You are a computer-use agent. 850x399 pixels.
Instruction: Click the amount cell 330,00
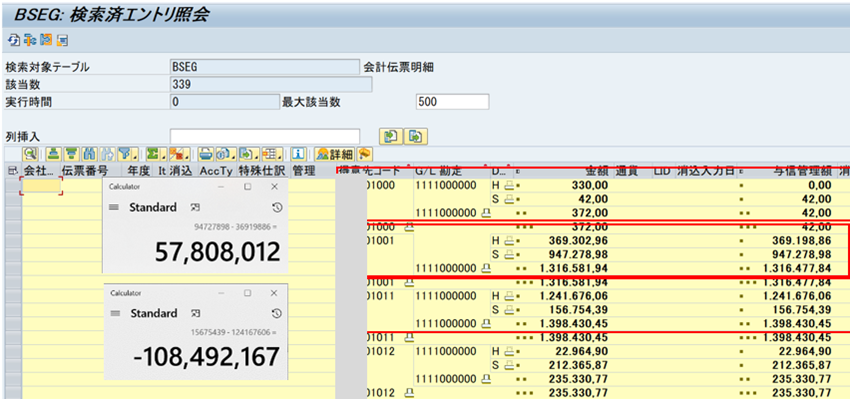590,186
